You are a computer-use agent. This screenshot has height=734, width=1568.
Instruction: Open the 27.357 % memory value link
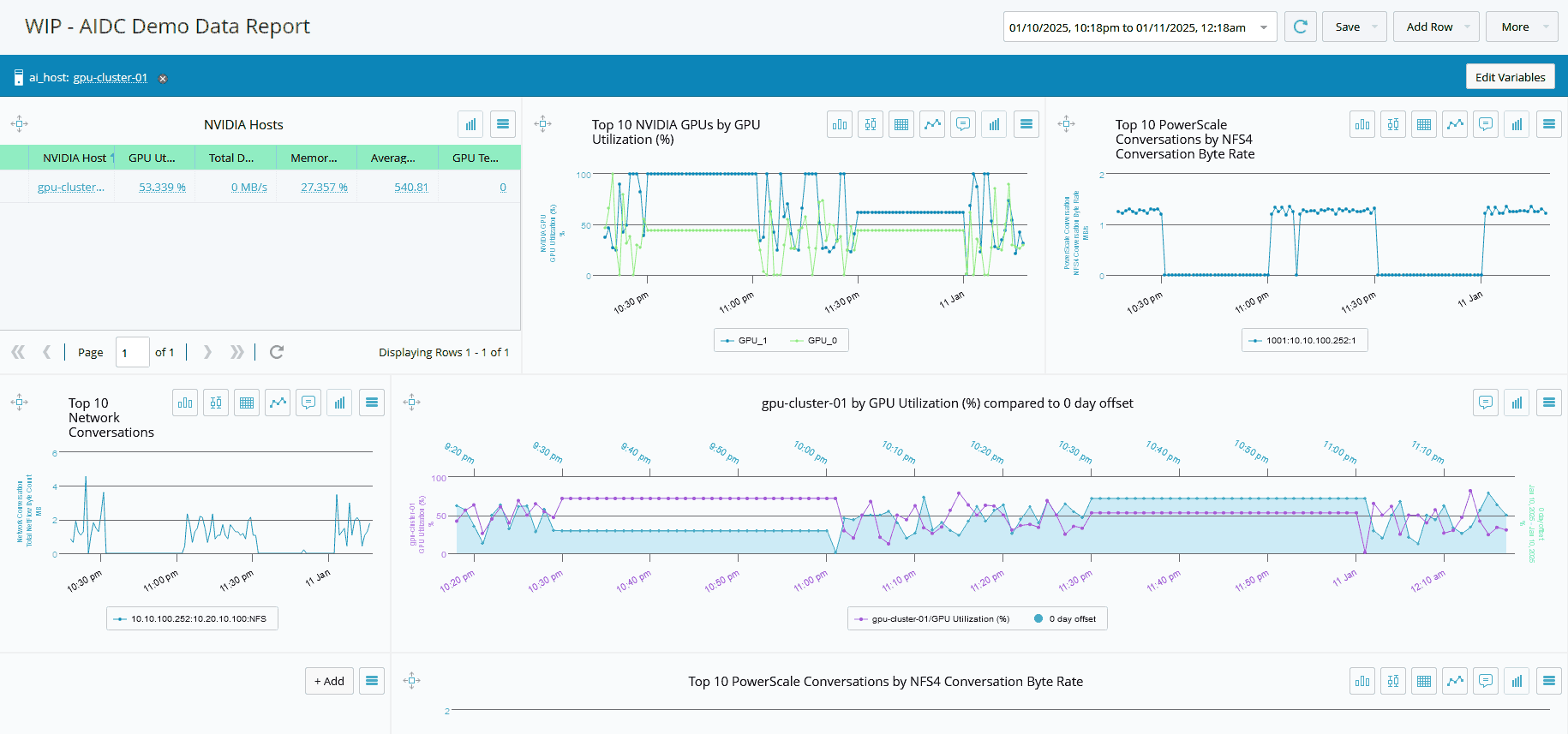(x=324, y=188)
